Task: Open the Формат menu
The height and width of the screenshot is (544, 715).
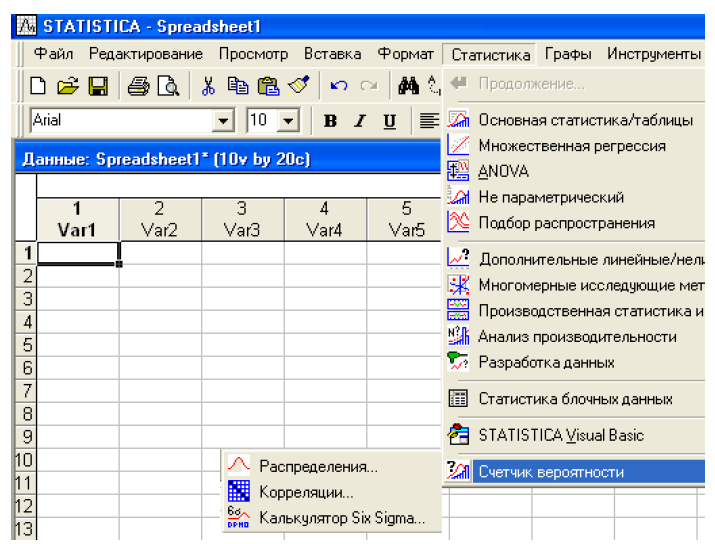Action: (405, 54)
